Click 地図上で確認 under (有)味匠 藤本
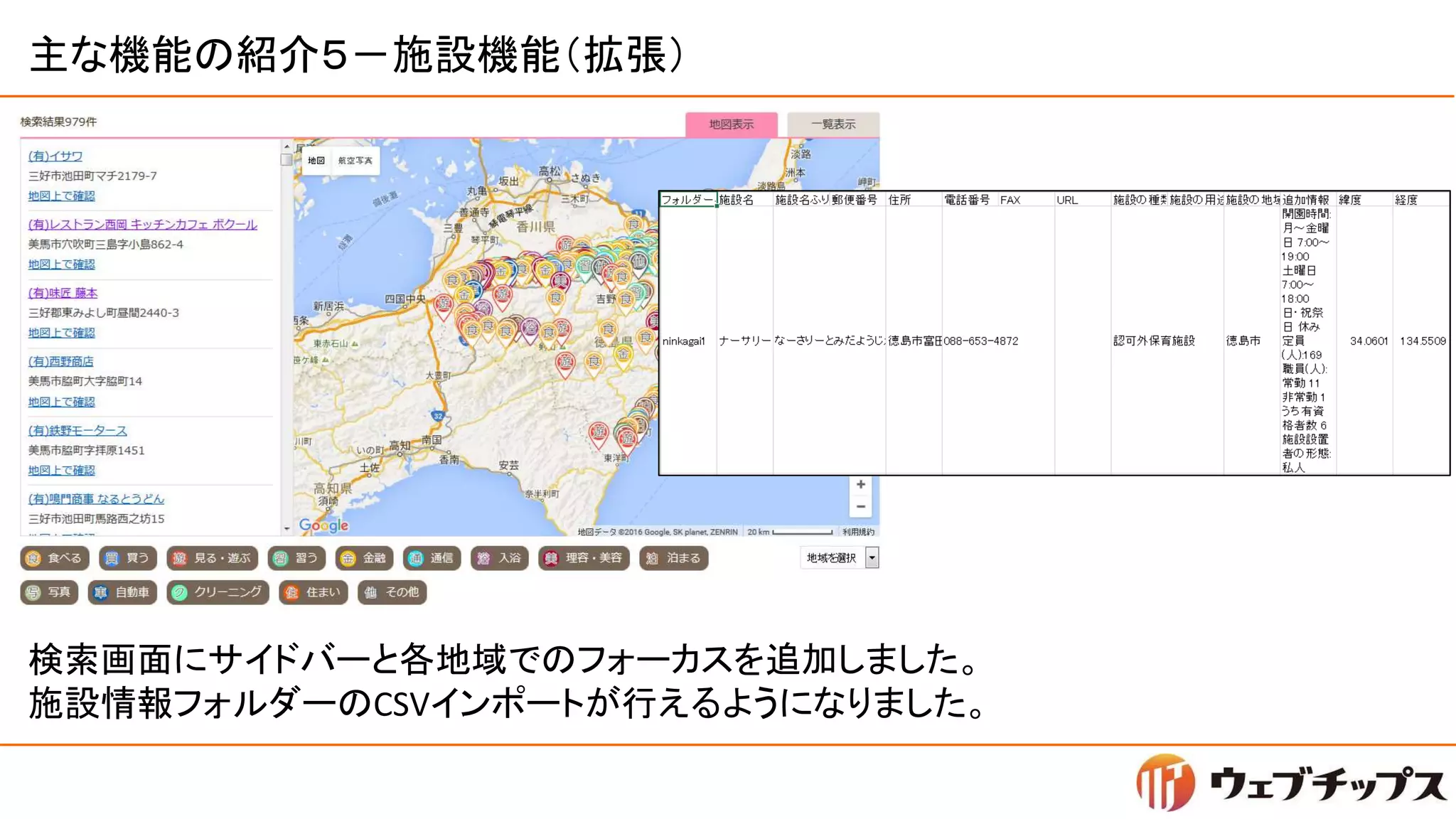1456x819 pixels. 62,333
